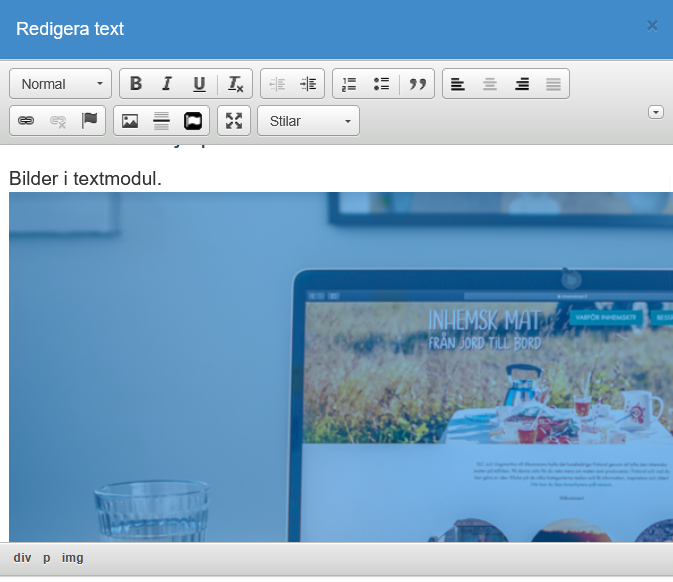Click the laptop image in the editor
The width and height of the screenshot is (673, 582).
pyautogui.click(x=340, y=370)
